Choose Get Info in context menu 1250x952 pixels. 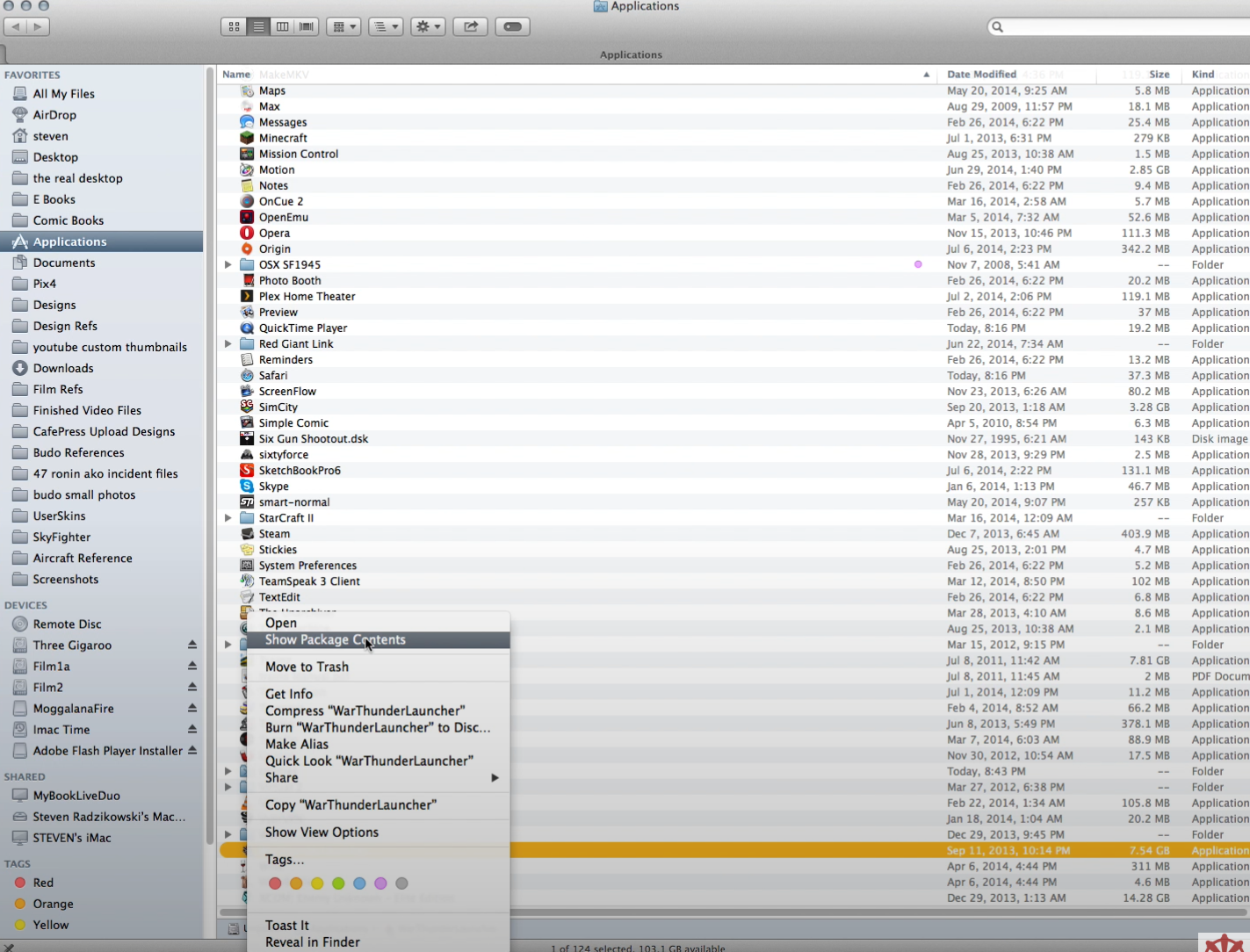pyautogui.click(x=378, y=694)
